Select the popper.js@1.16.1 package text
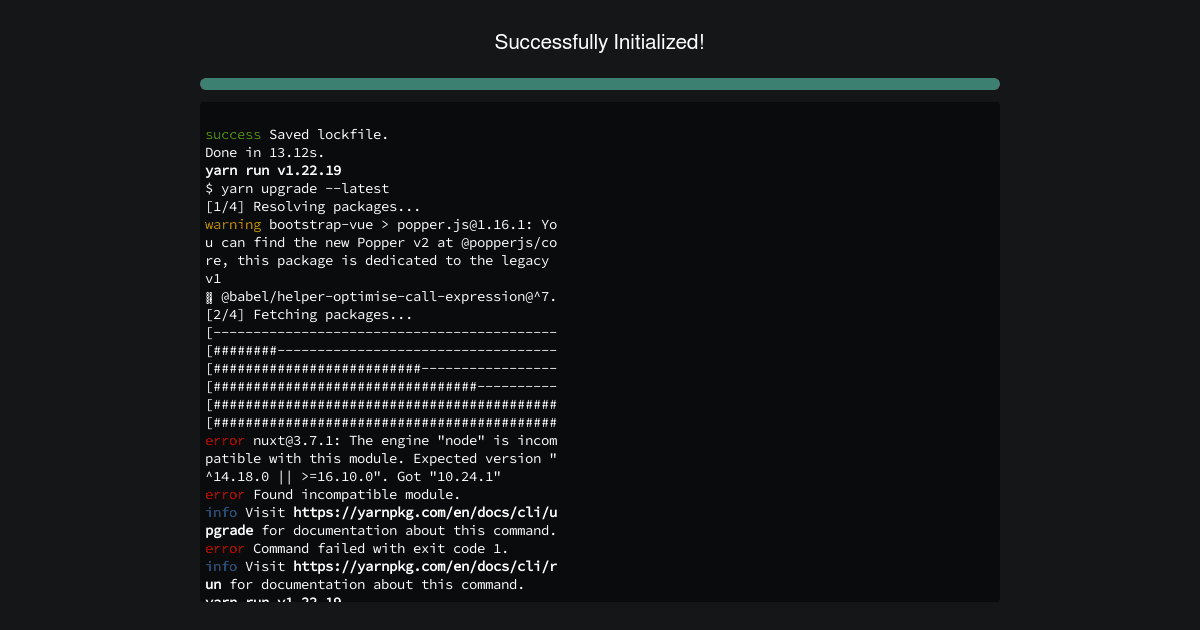 [x=461, y=224]
